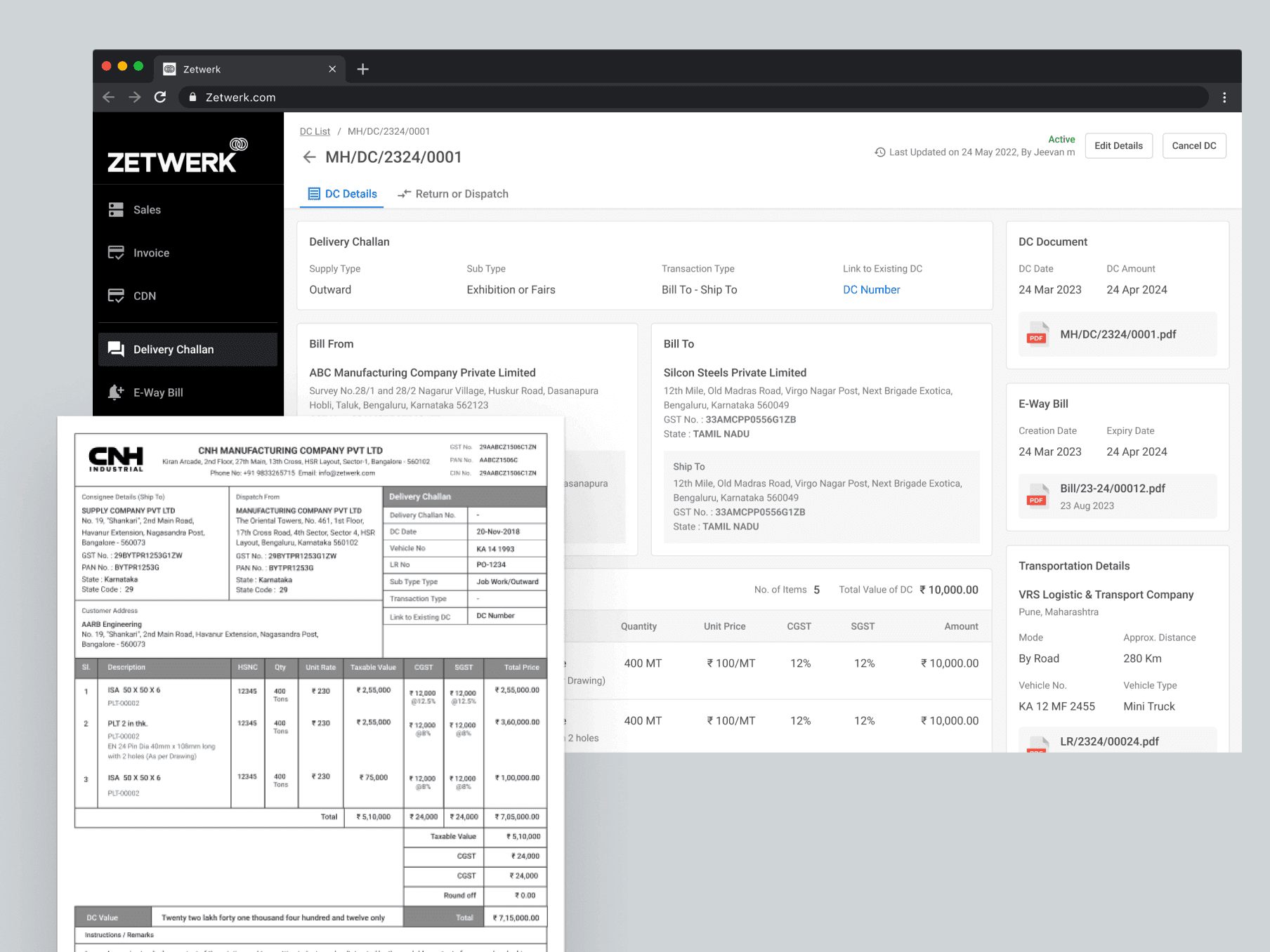
Task: Click the Active status label
Action: (1061, 140)
